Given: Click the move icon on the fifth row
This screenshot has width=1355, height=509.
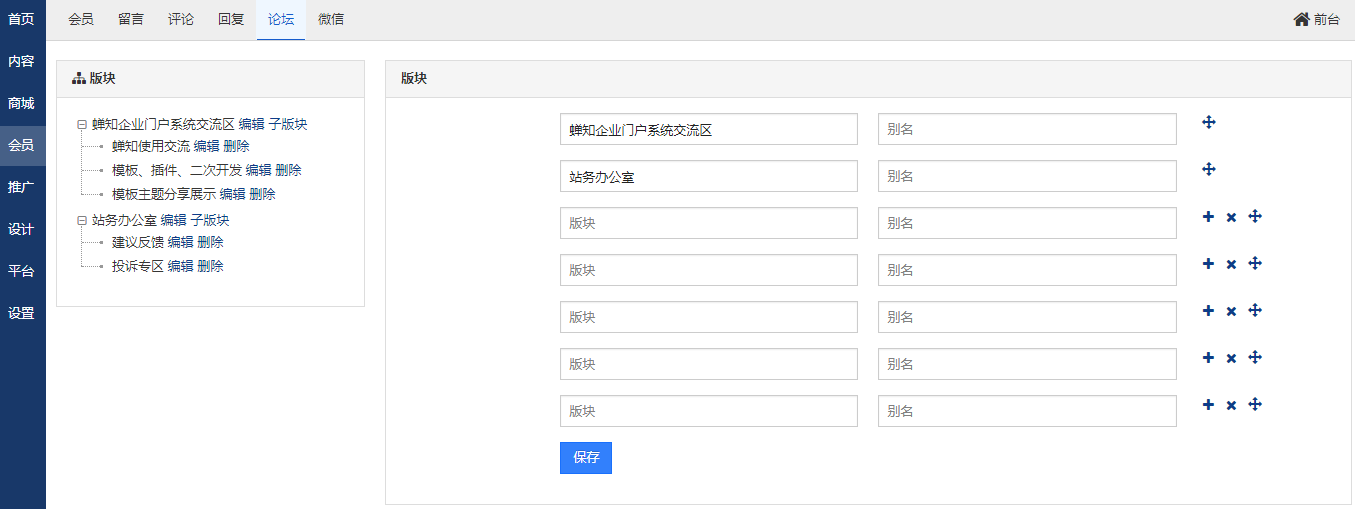Looking at the screenshot, I should tap(1255, 310).
